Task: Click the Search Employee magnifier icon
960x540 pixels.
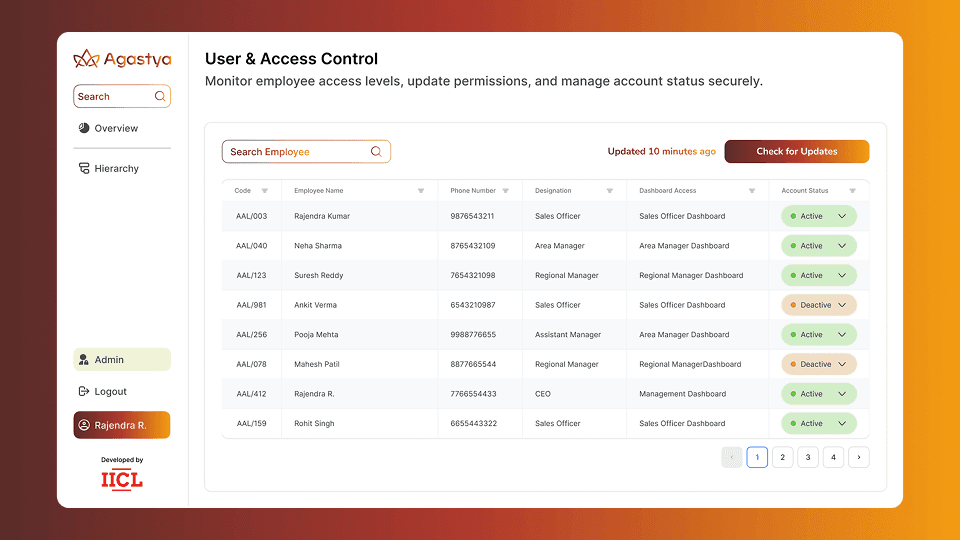Action: pyautogui.click(x=376, y=152)
